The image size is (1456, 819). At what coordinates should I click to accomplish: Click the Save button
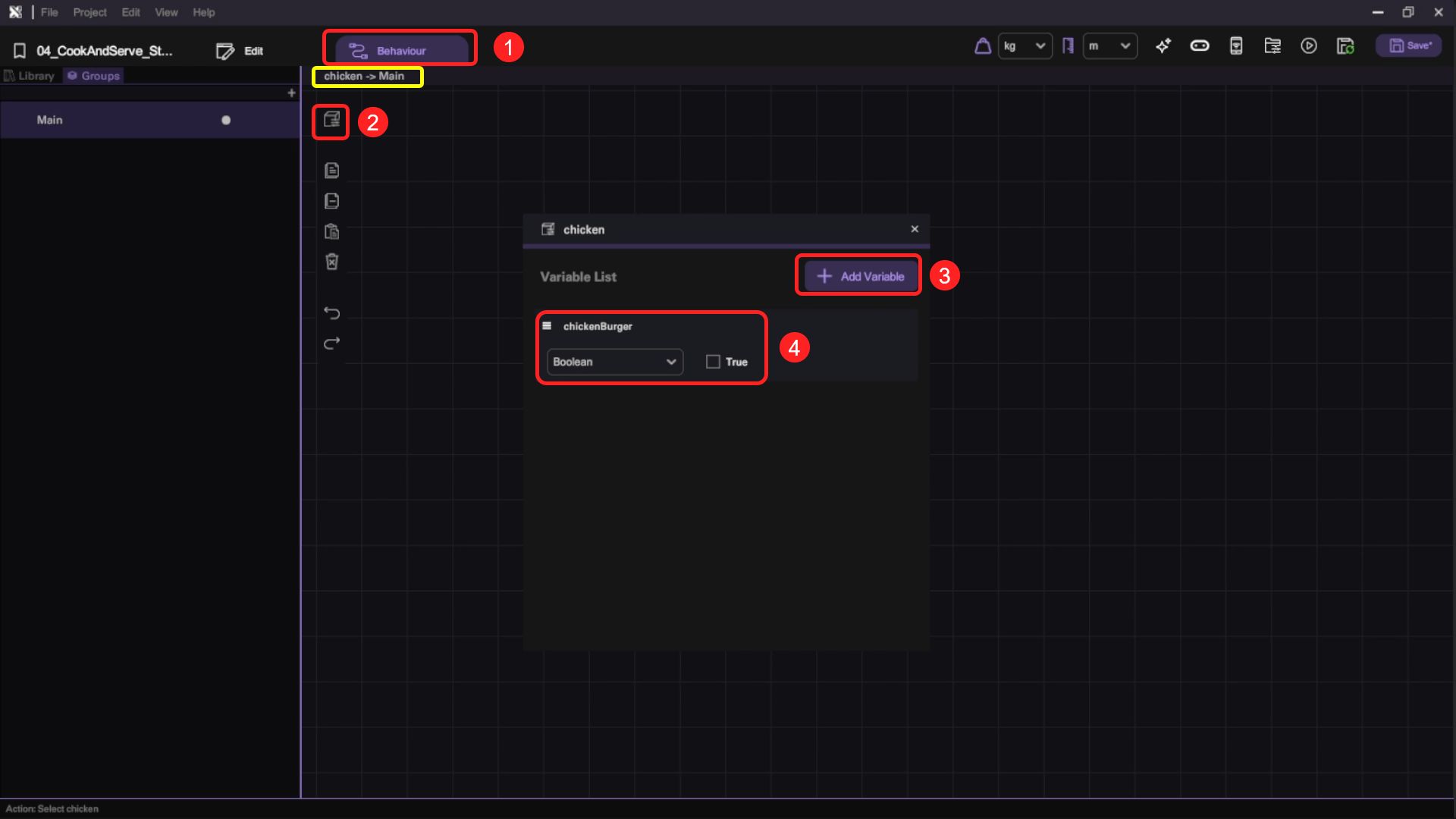click(1409, 46)
